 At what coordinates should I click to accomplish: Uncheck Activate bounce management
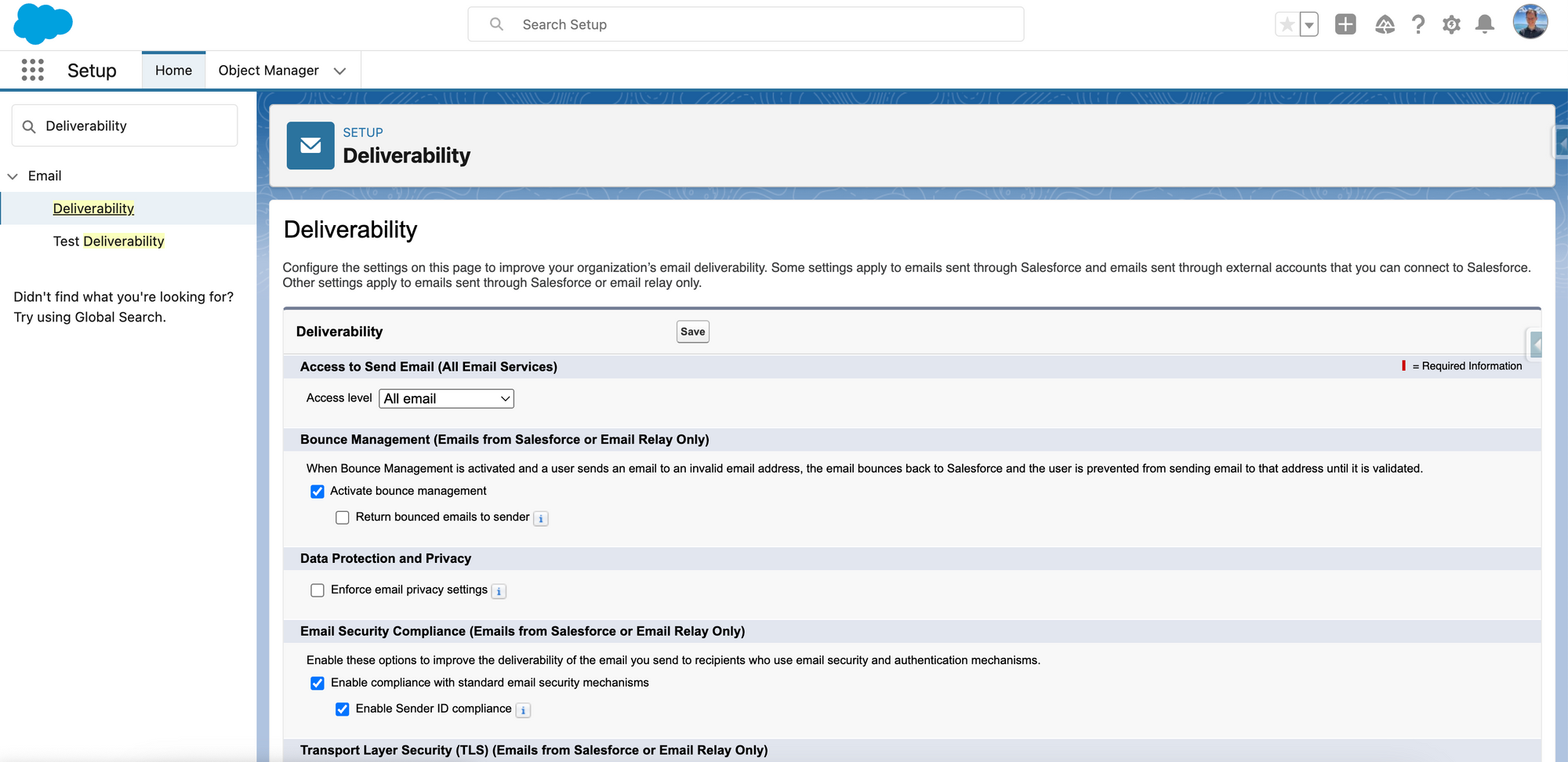pyautogui.click(x=318, y=492)
